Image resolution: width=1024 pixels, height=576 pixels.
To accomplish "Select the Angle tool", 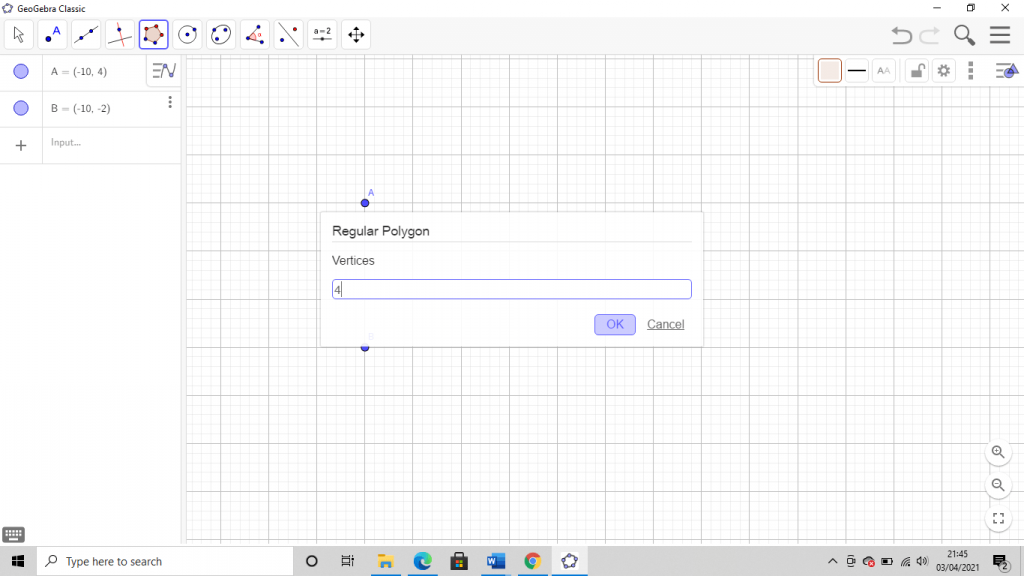I will [254, 34].
